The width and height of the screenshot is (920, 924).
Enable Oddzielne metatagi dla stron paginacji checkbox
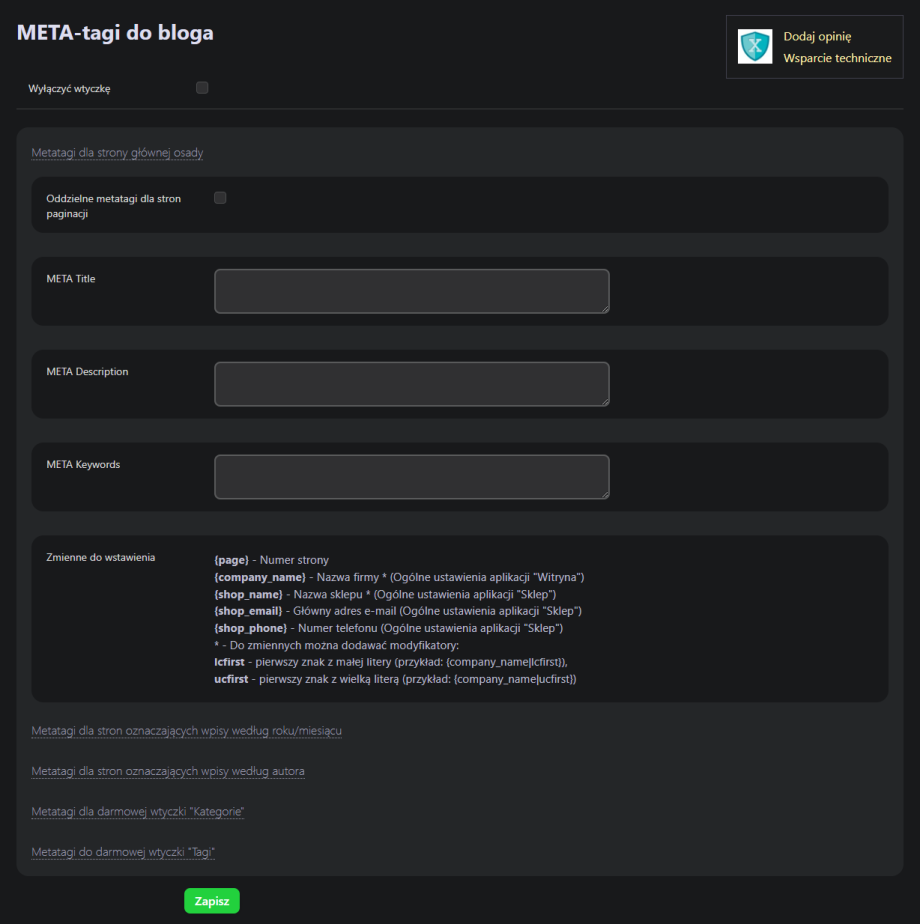pyautogui.click(x=220, y=198)
